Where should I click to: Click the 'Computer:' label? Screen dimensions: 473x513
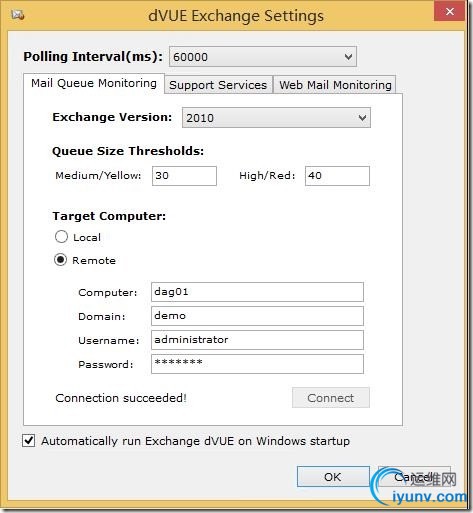click(108, 292)
